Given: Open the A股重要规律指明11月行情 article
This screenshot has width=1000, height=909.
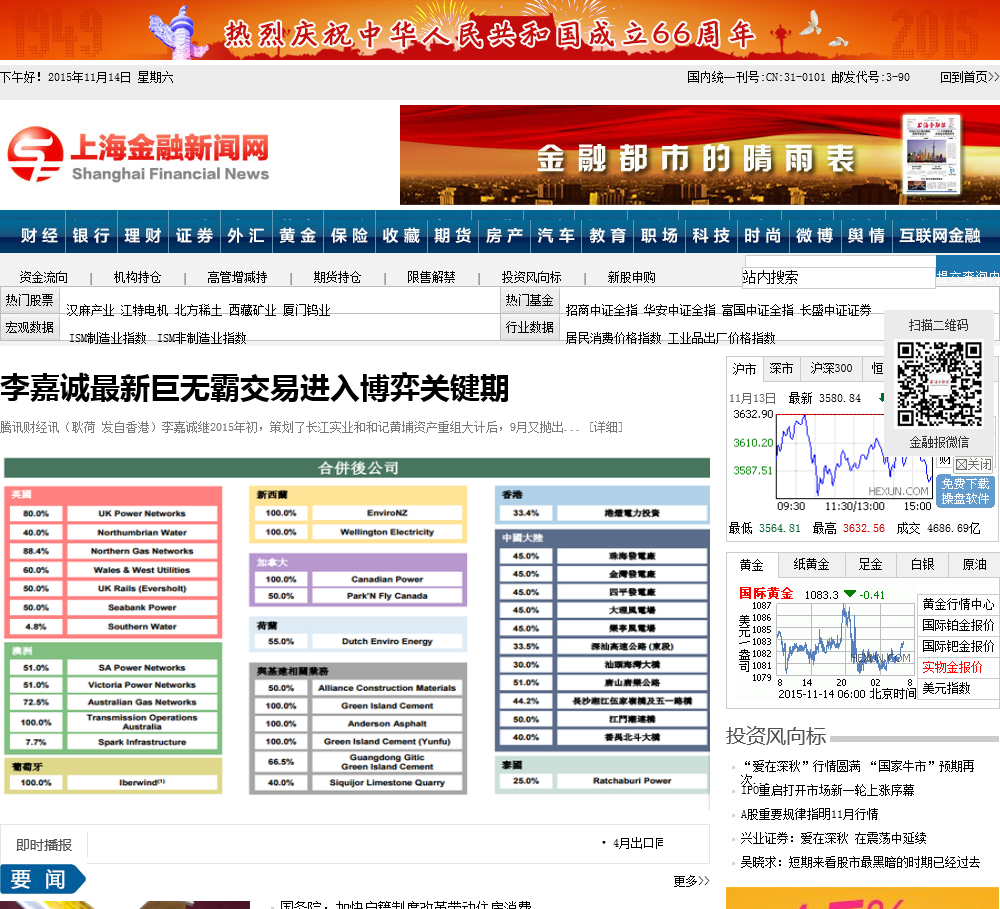Looking at the screenshot, I should [809, 815].
